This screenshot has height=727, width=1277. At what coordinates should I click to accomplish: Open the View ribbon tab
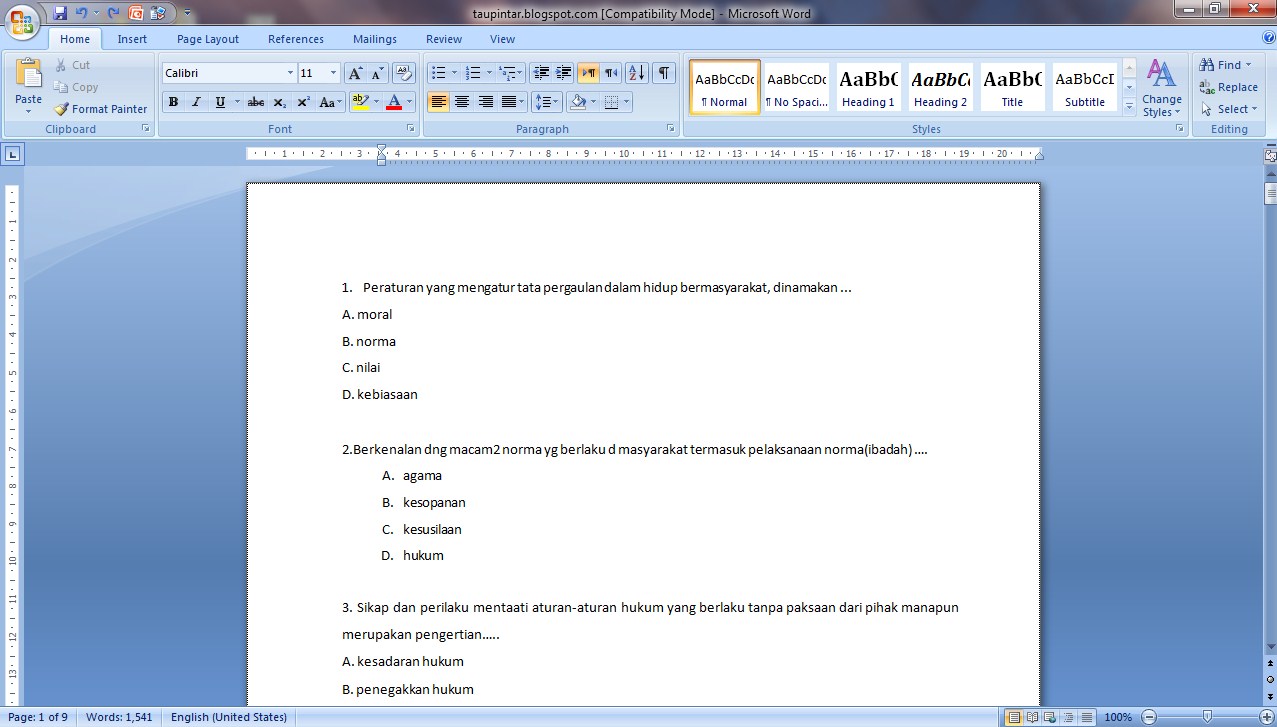[503, 39]
